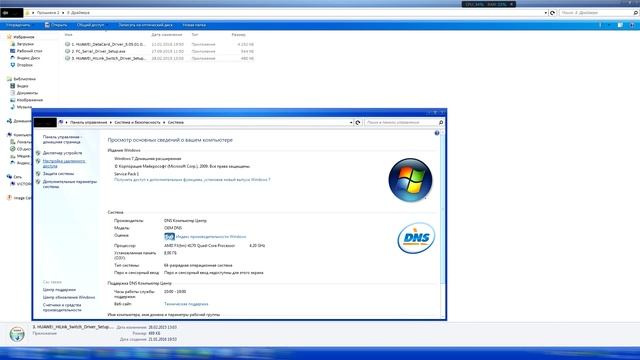The image size is (640, 360).
Task: Expand breadcrumb arrow after Панель управления
Action: click(x=111, y=122)
